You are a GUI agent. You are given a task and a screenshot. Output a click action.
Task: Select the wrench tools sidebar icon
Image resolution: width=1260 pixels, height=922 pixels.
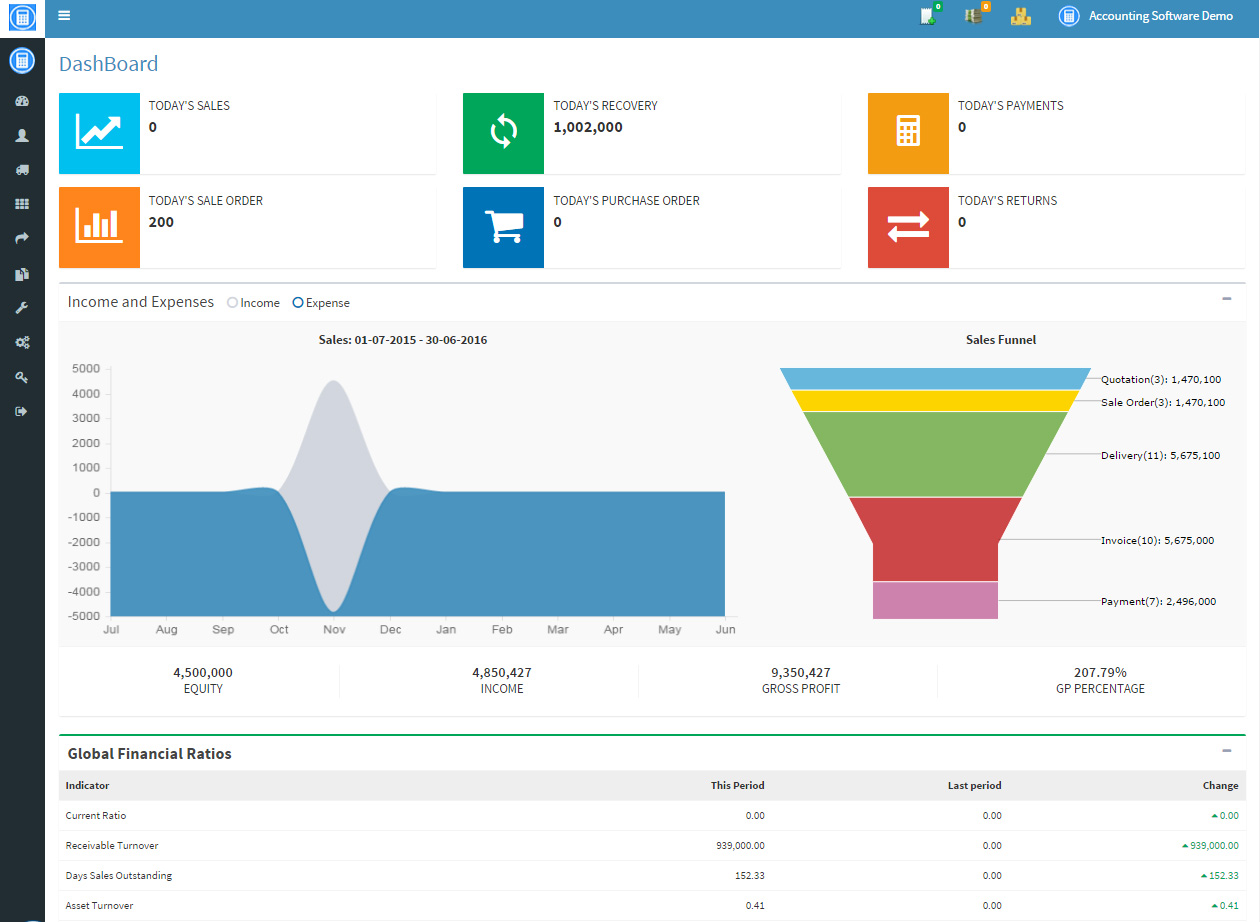[22, 308]
